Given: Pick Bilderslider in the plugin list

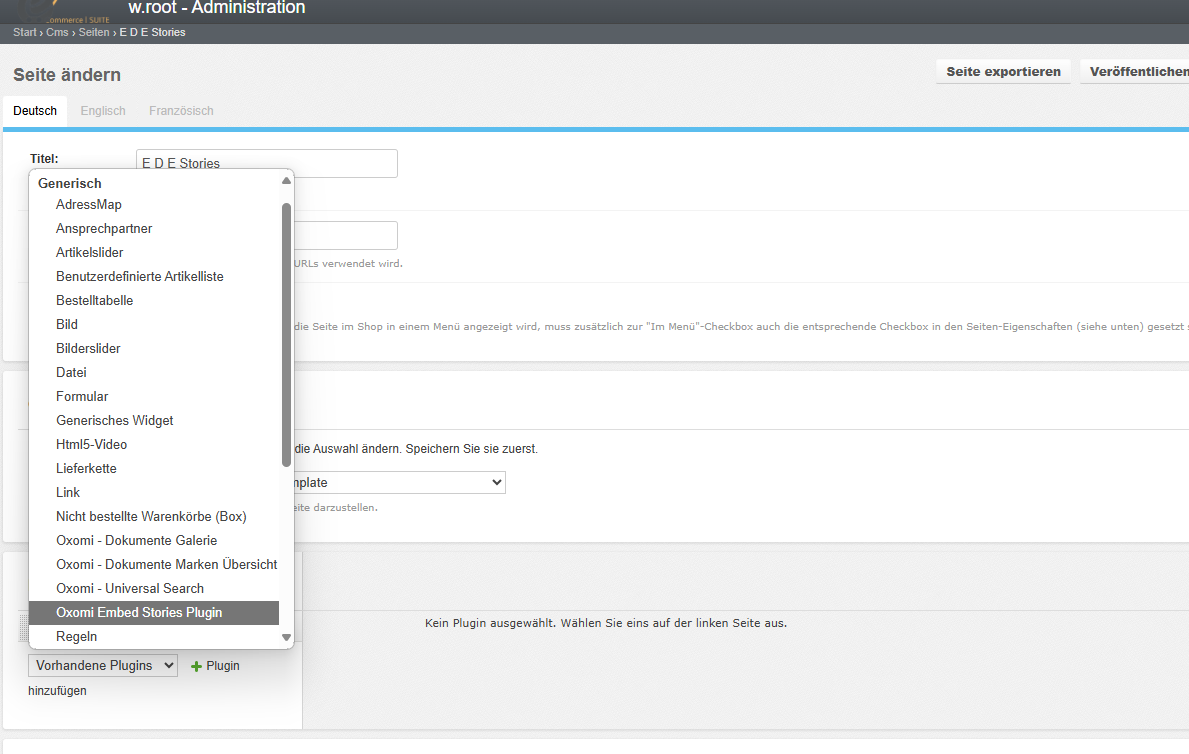Looking at the screenshot, I should pos(88,349).
